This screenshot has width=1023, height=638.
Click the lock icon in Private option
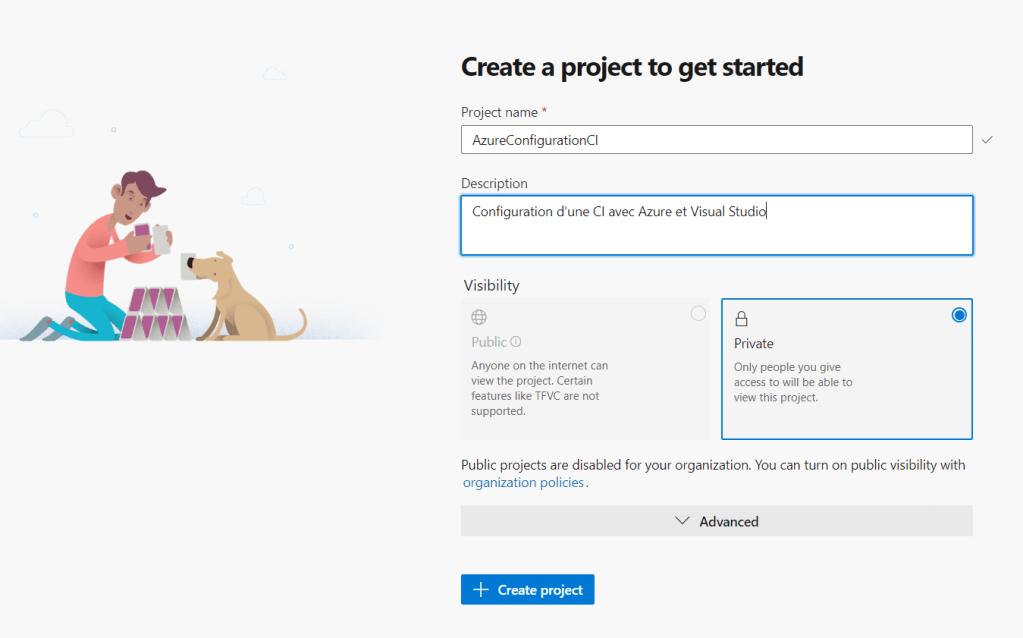tap(742, 319)
